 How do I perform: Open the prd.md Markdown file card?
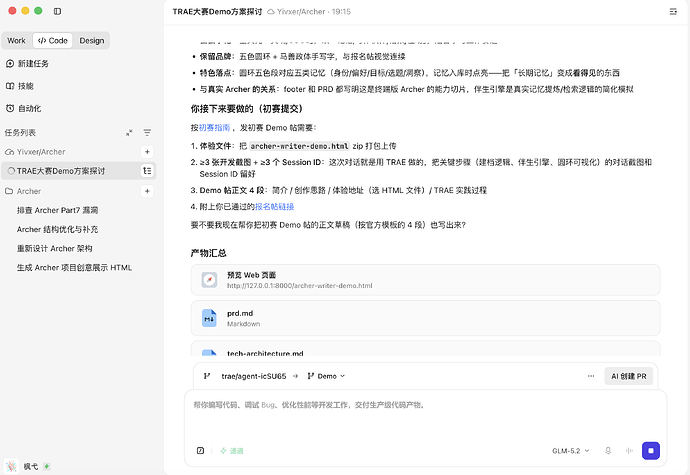tap(425, 318)
